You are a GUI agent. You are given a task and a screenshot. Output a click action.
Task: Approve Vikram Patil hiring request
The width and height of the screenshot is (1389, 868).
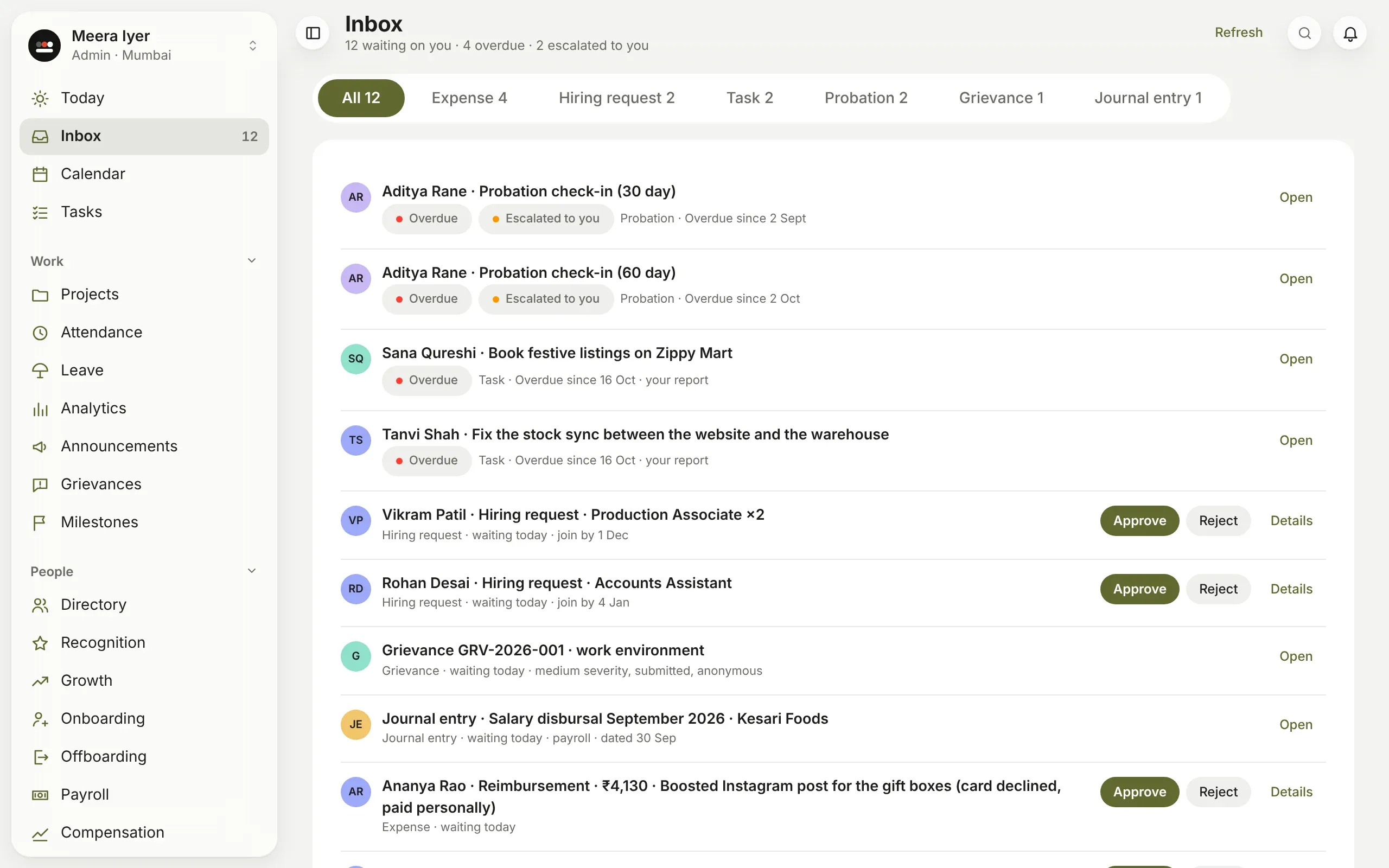1139,521
